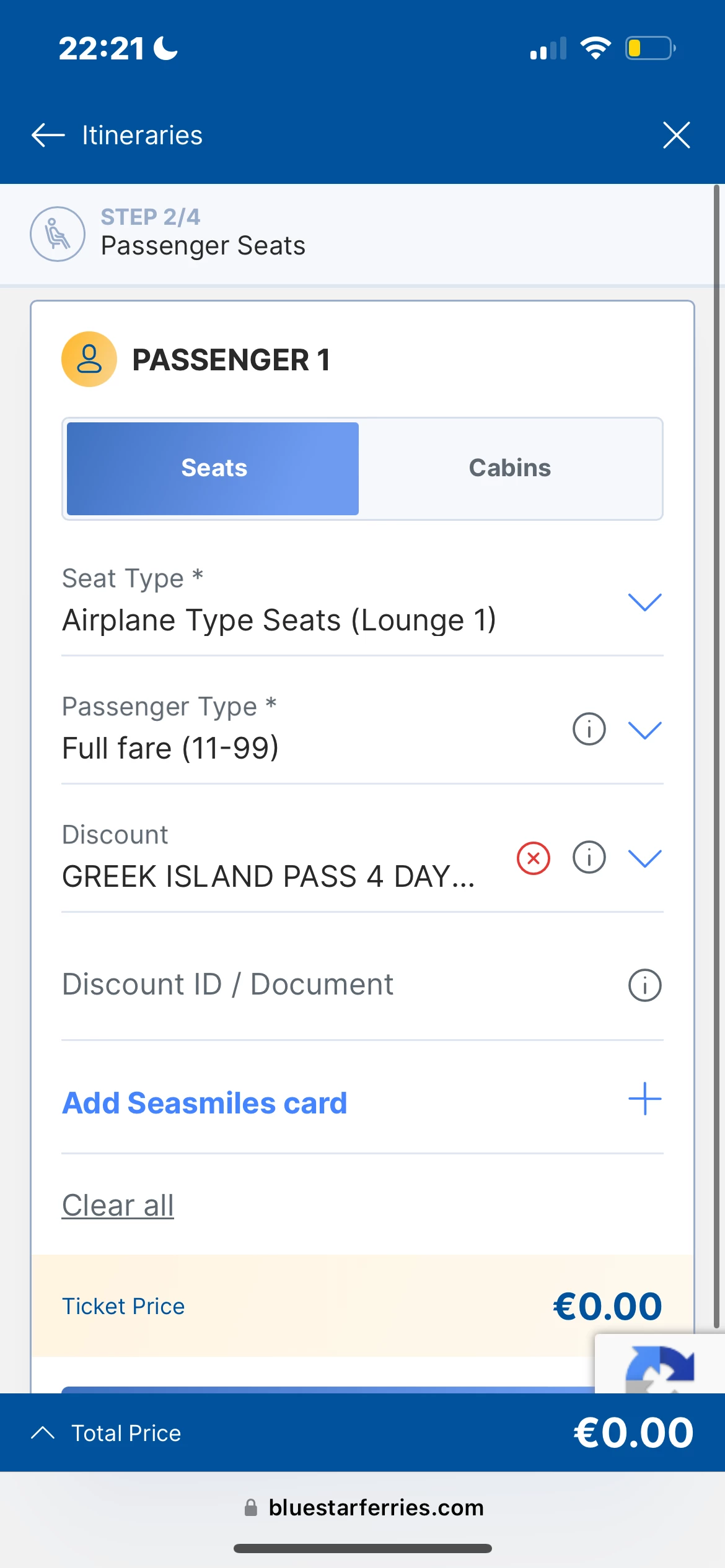Remove the Greek Island Pass discount
725x1568 pixels.
pos(533,858)
